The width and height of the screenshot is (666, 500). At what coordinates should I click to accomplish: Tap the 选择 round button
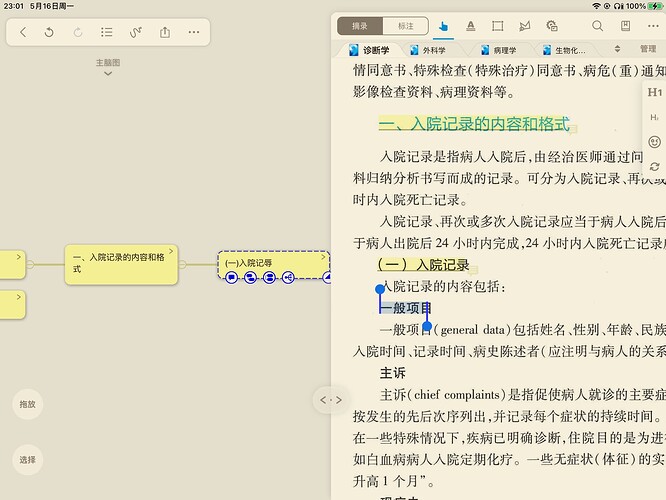[x=28, y=460]
